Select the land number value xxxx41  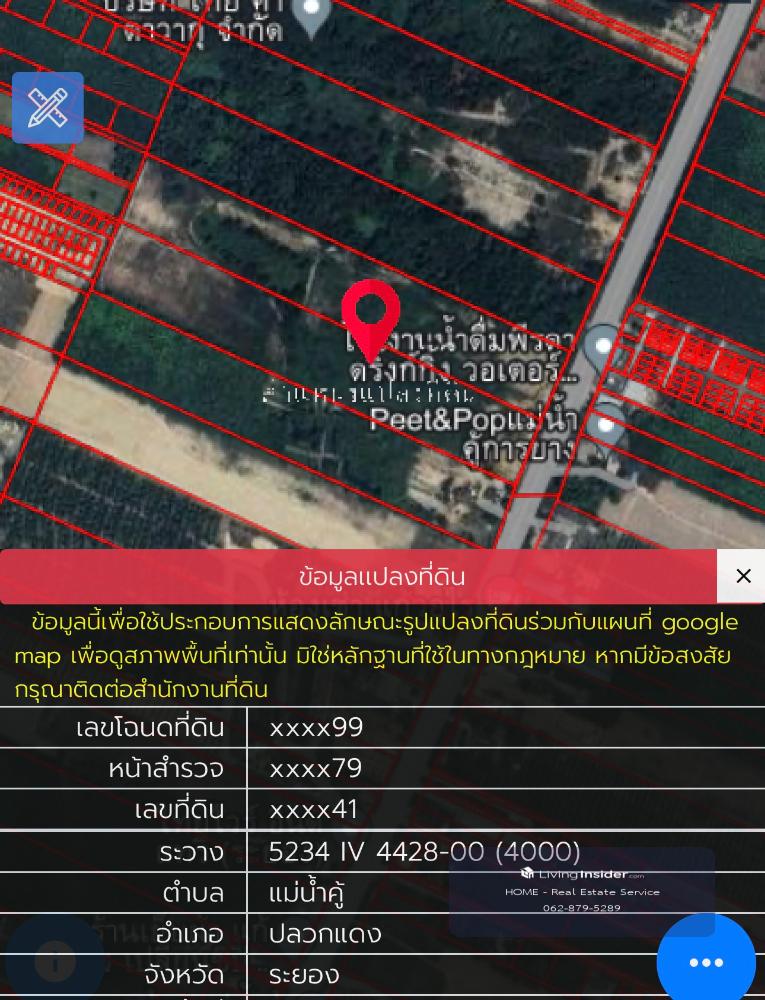click(x=313, y=809)
